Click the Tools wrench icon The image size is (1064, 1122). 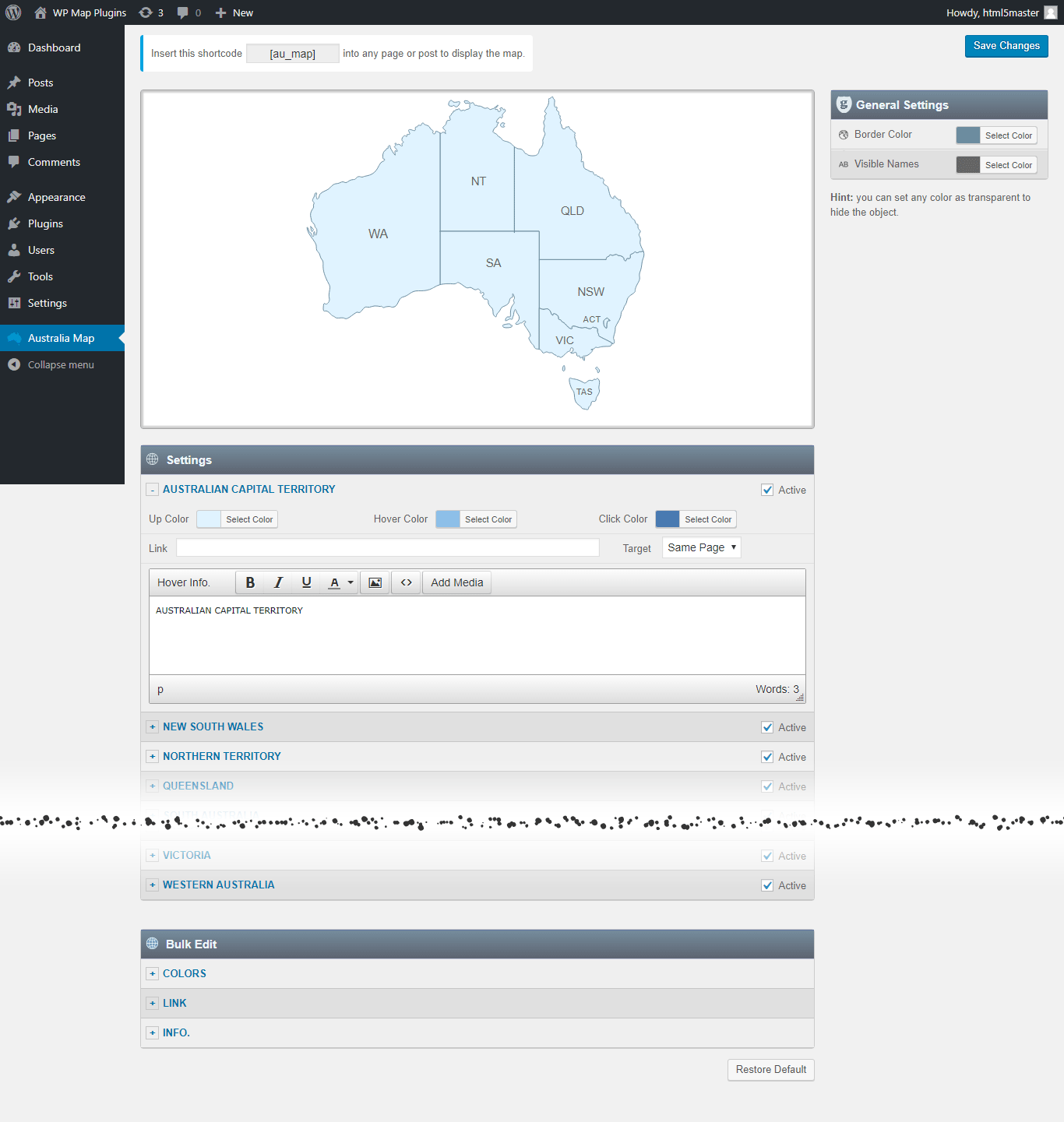(x=14, y=276)
